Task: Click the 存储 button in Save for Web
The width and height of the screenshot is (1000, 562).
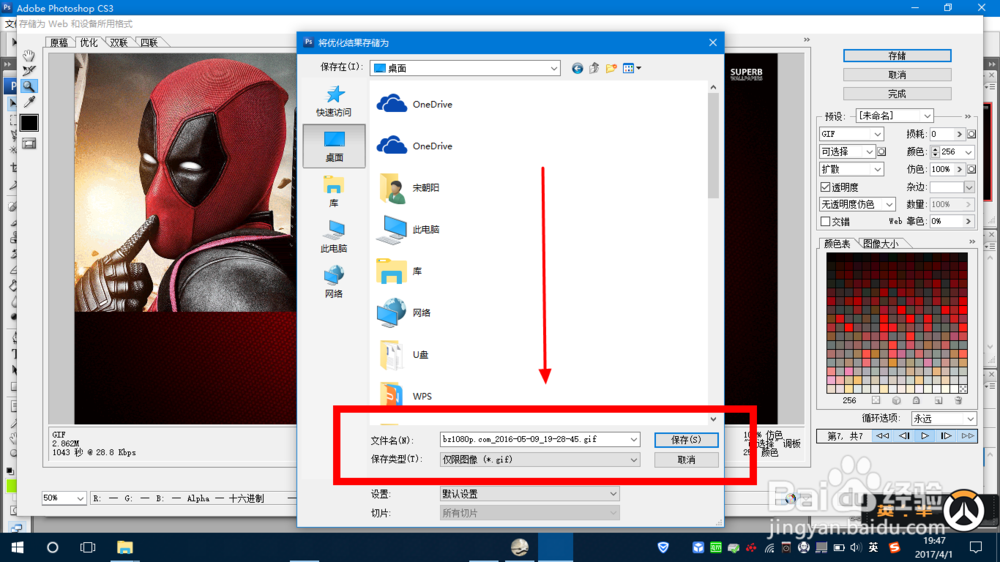Action: pyautogui.click(x=897, y=55)
